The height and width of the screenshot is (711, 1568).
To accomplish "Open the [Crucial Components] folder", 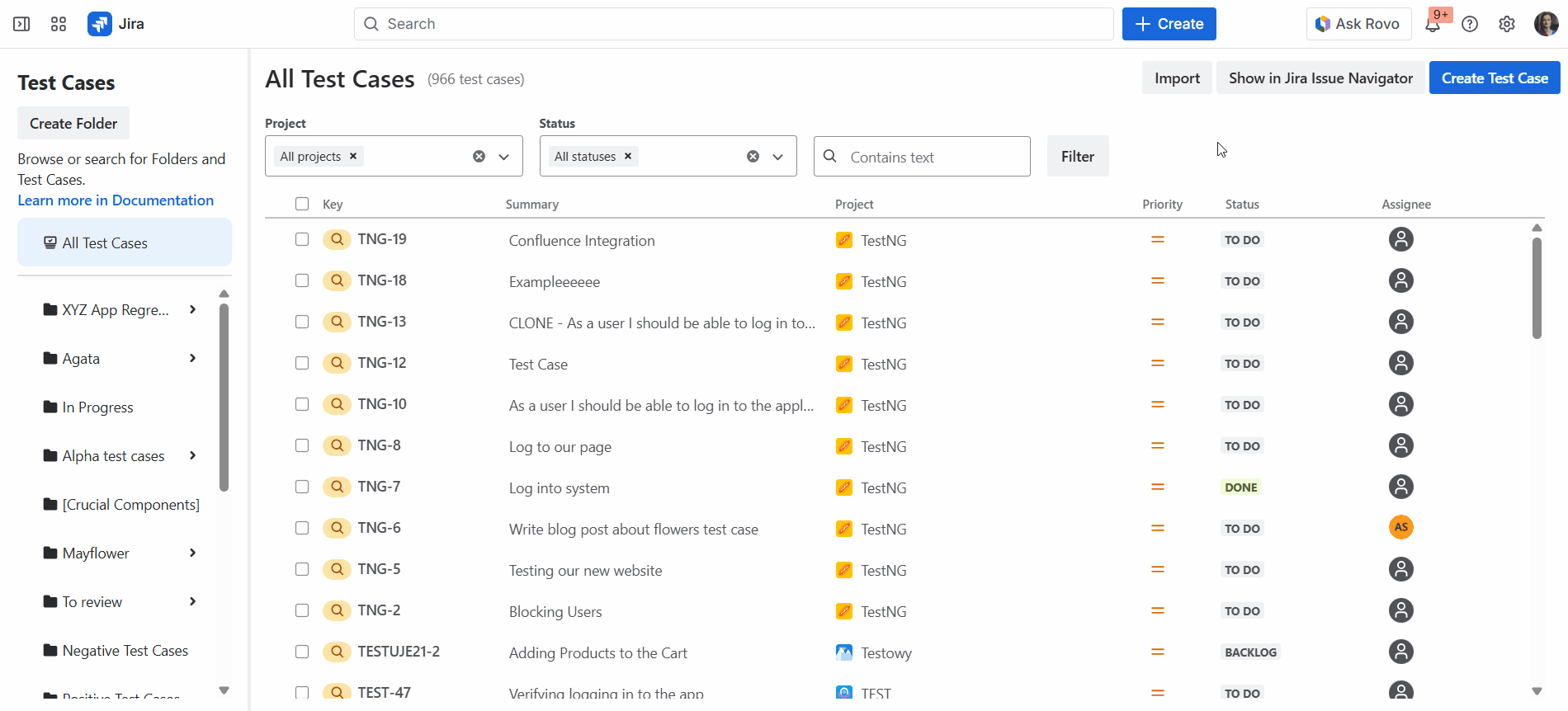I will pos(131,505).
